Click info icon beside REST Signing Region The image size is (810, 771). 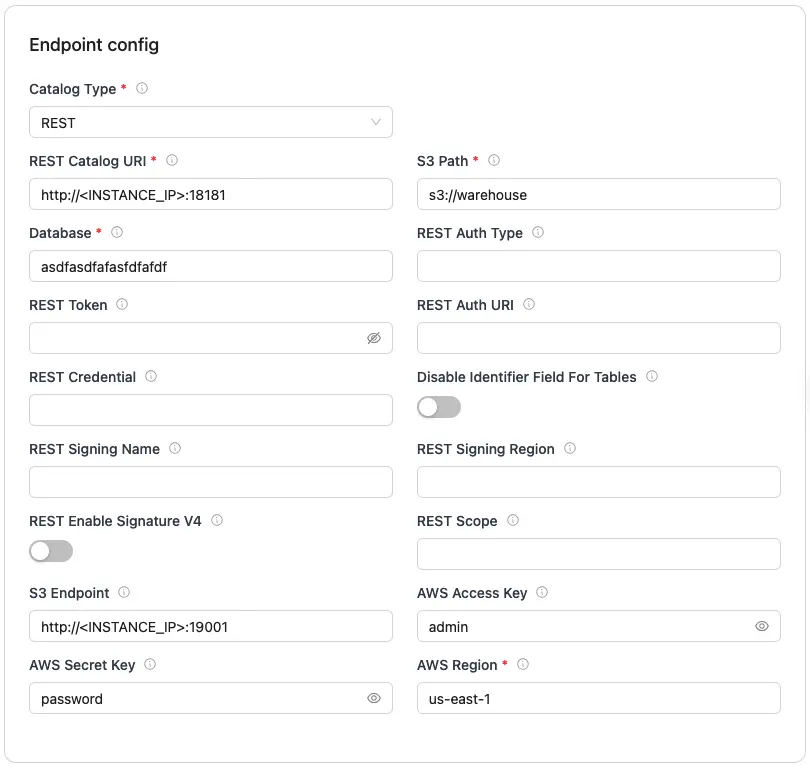[570, 449]
